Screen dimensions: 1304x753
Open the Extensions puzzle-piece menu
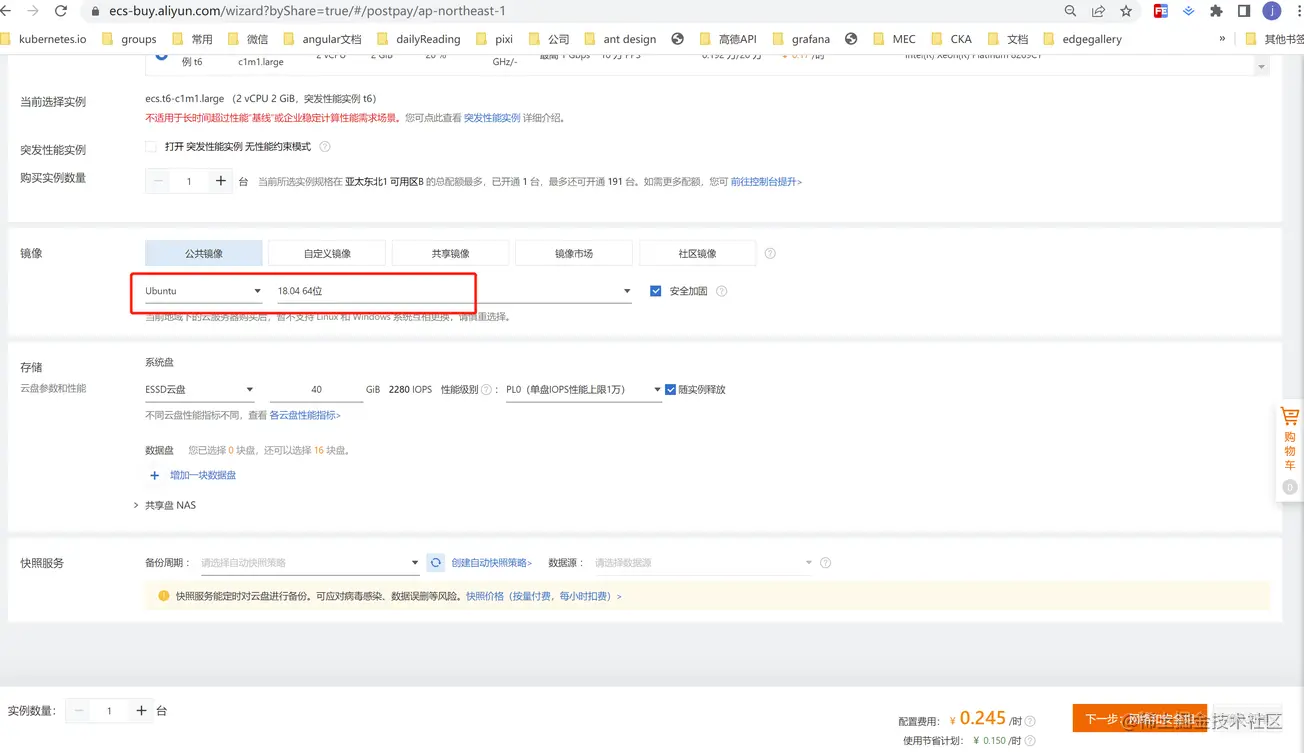coord(1216,11)
